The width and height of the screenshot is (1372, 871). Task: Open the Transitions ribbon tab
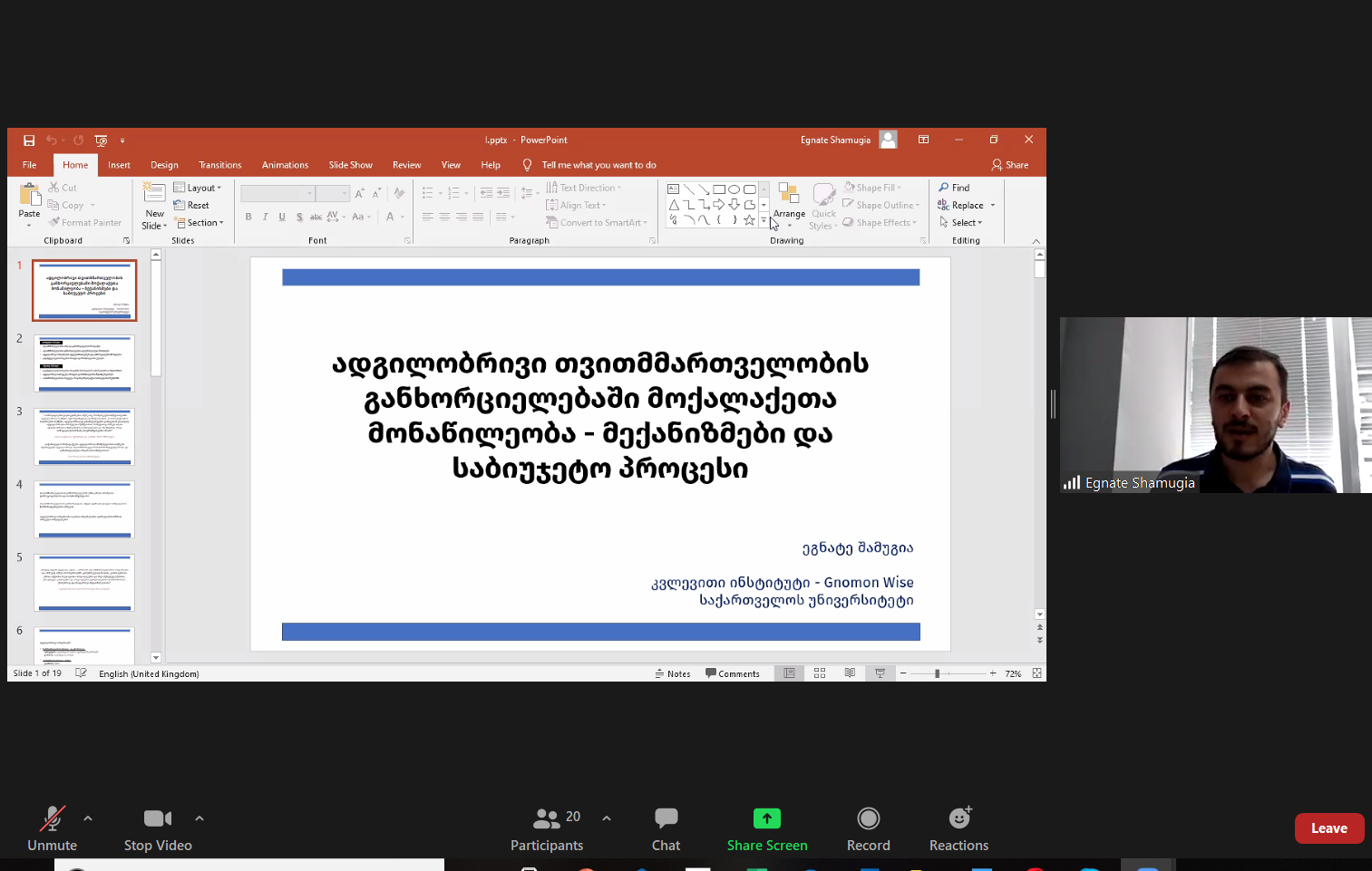219,165
